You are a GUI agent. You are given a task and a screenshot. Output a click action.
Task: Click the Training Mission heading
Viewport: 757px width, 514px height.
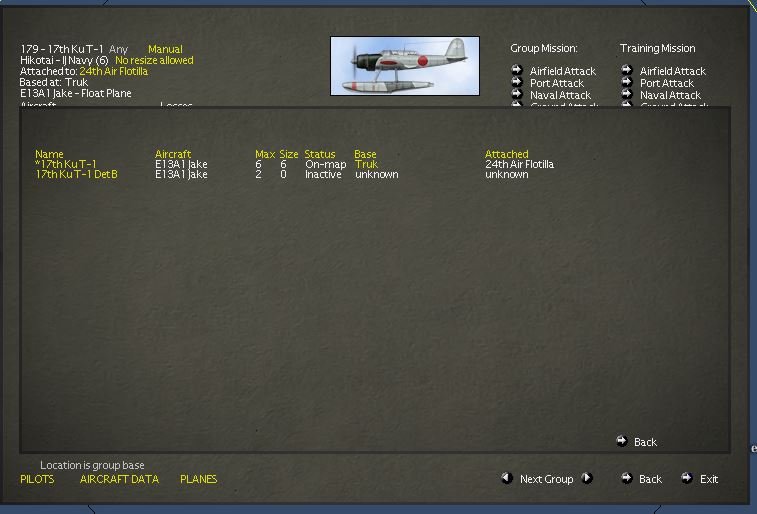(658, 48)
